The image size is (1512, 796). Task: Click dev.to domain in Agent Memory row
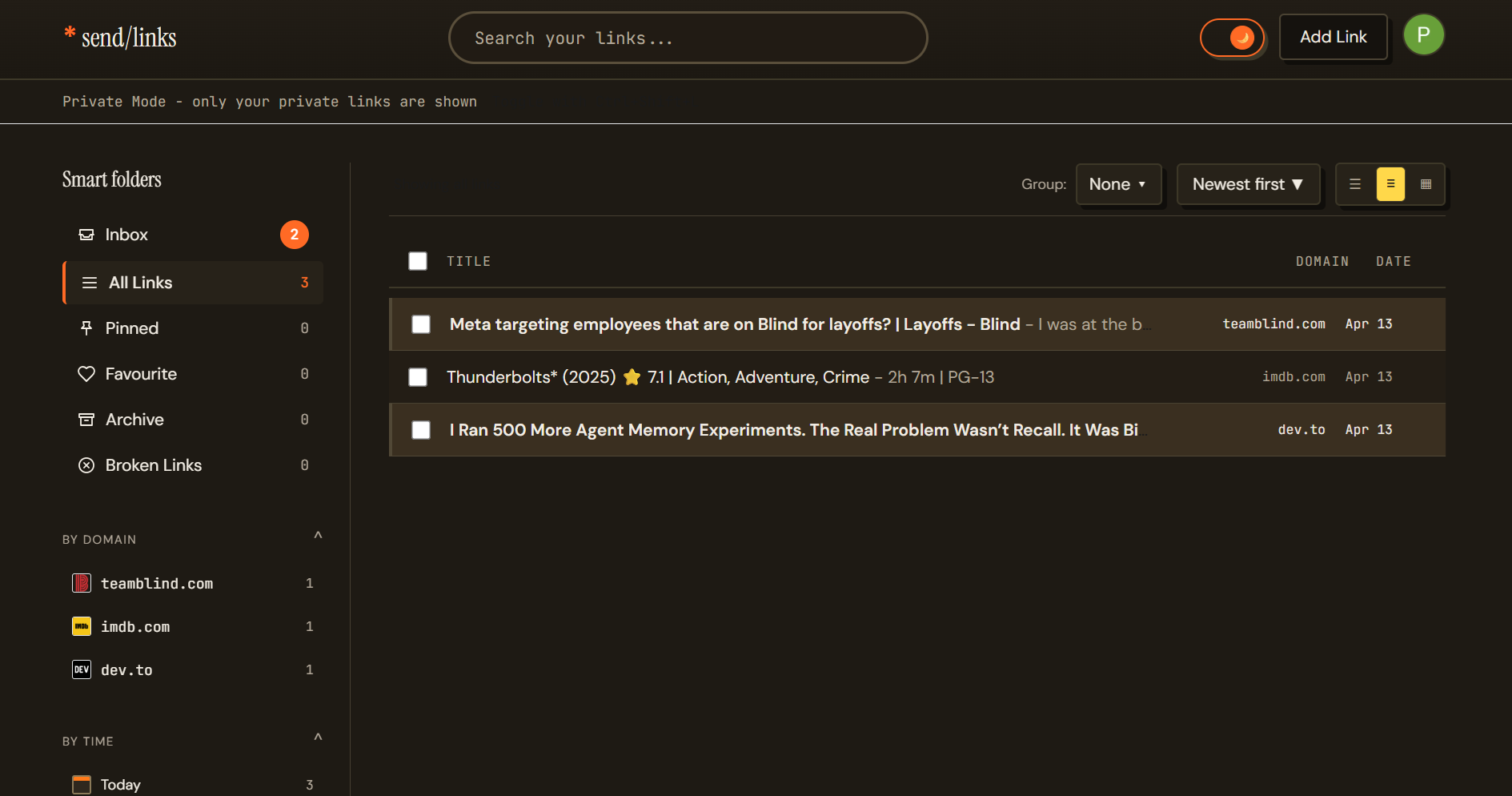click(1301, 429)
